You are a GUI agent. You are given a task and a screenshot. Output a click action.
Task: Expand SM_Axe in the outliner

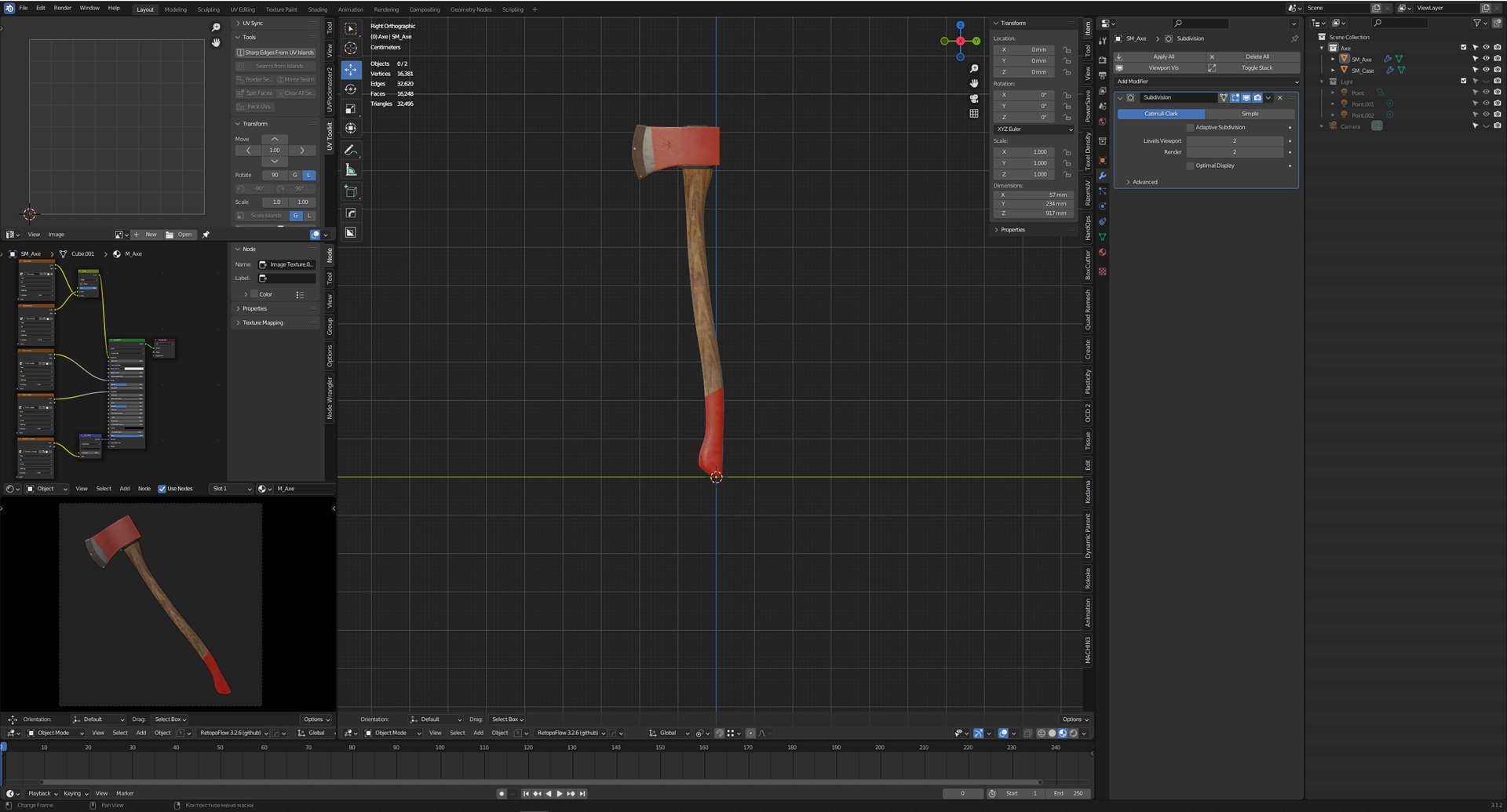(1333, 60)
